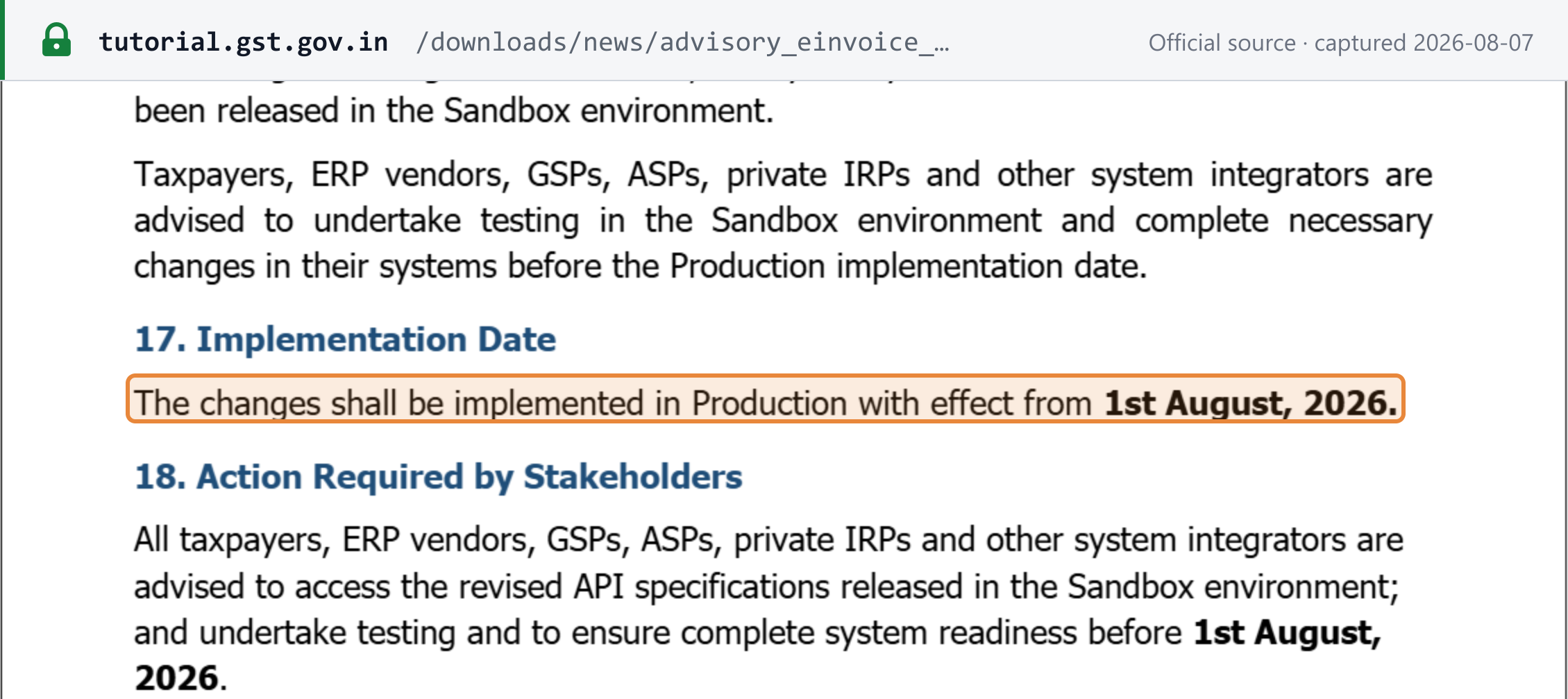Screen dimensions: 1568x699
Task: Click the 17. Implementation Date heading
Action: pyautogui.click(x=345, y=339)
